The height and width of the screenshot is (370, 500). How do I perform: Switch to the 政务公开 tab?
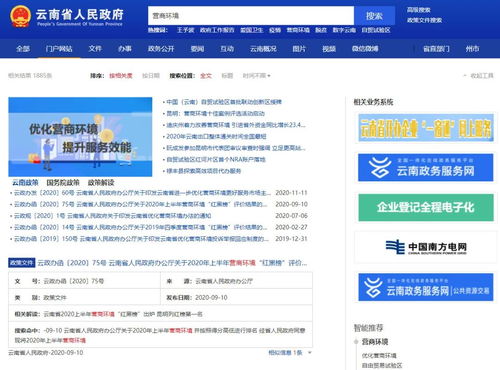(161, 49)
